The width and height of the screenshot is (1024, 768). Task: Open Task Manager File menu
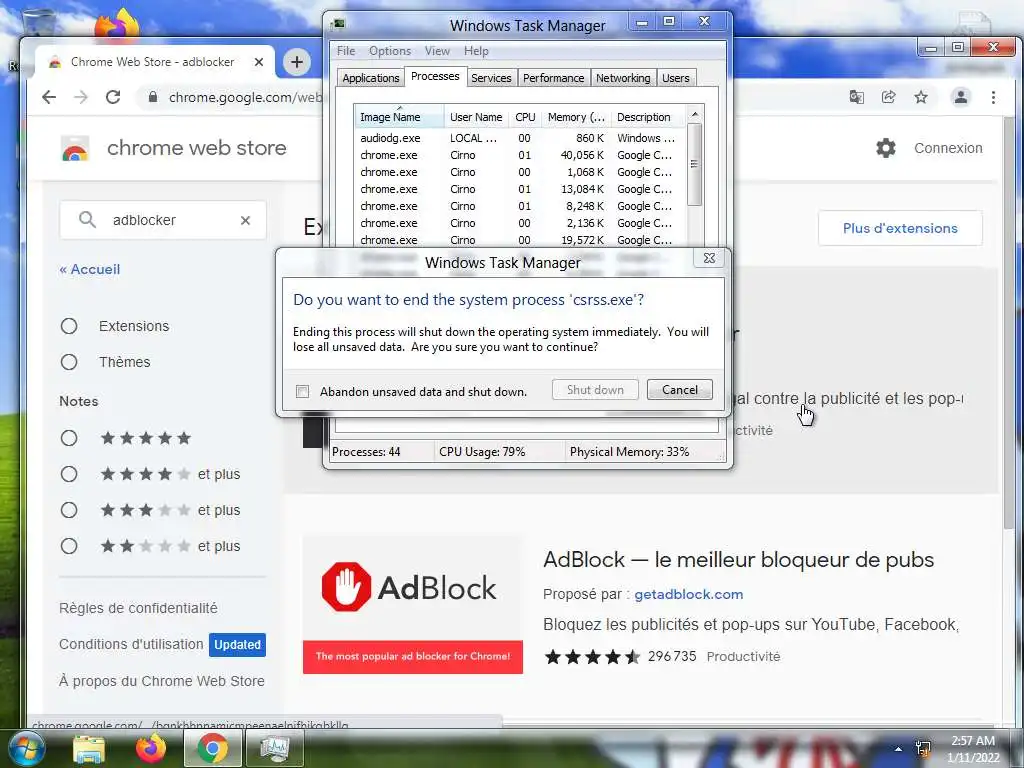346,51
